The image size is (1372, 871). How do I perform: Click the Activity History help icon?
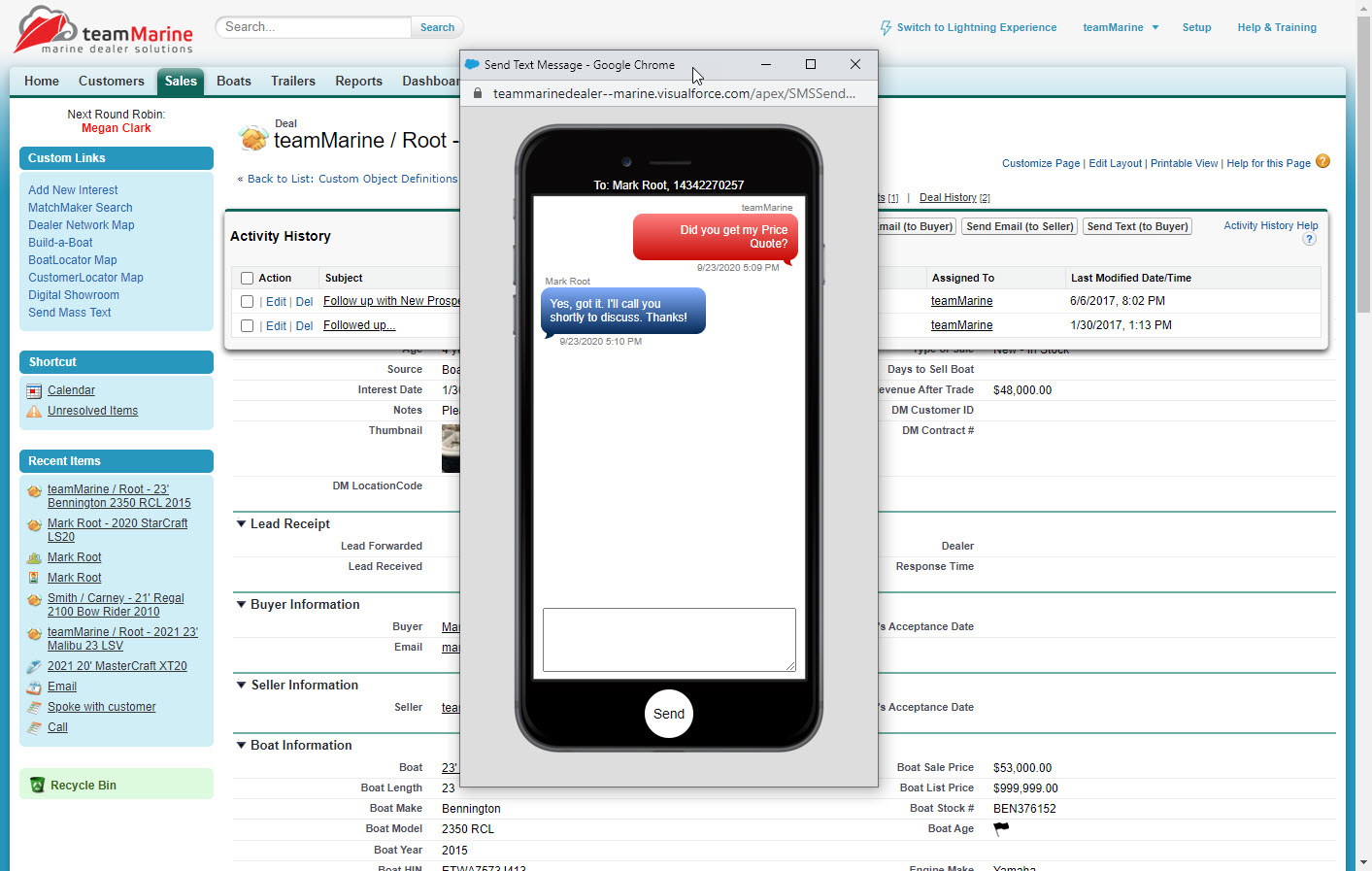click(x=1309, y=239)
